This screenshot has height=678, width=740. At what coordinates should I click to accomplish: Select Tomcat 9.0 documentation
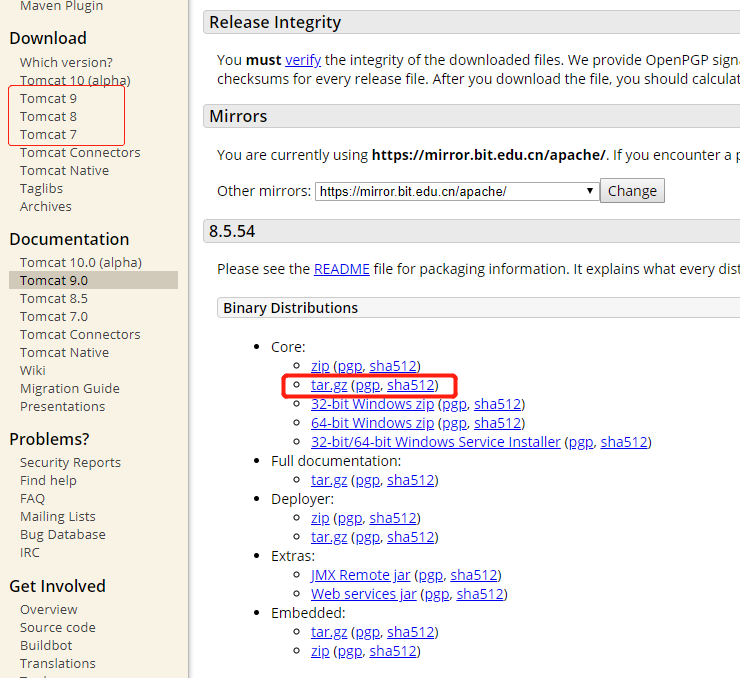tap(93, 280)
